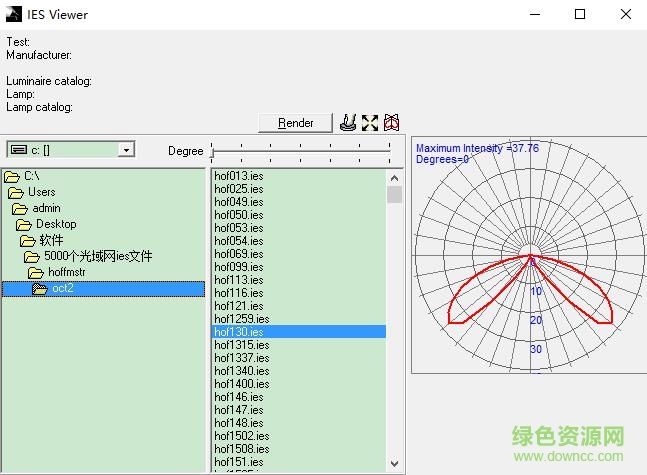Select the hoffmstr folder

tap(69, 272)
